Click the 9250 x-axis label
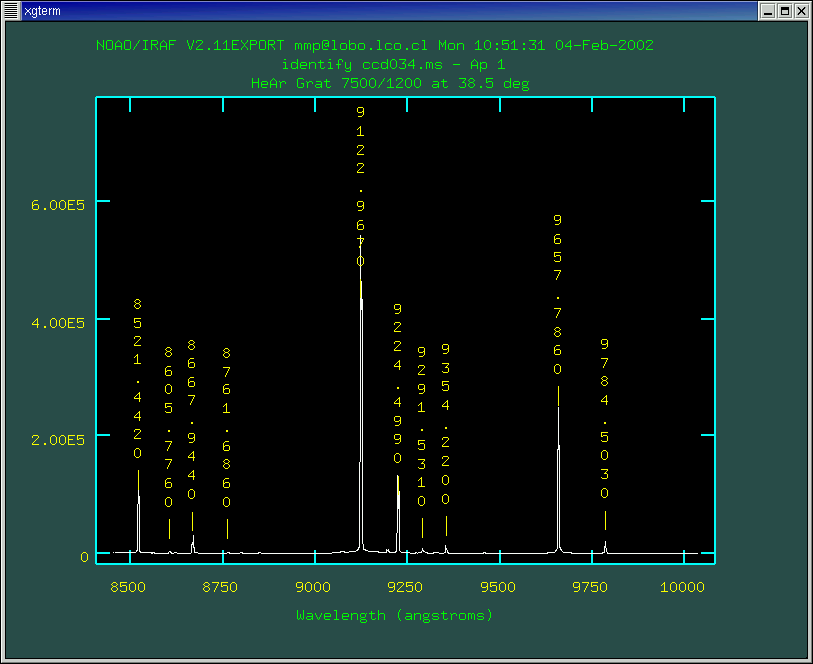The image size is (813, 664). (x=405, y=587)
